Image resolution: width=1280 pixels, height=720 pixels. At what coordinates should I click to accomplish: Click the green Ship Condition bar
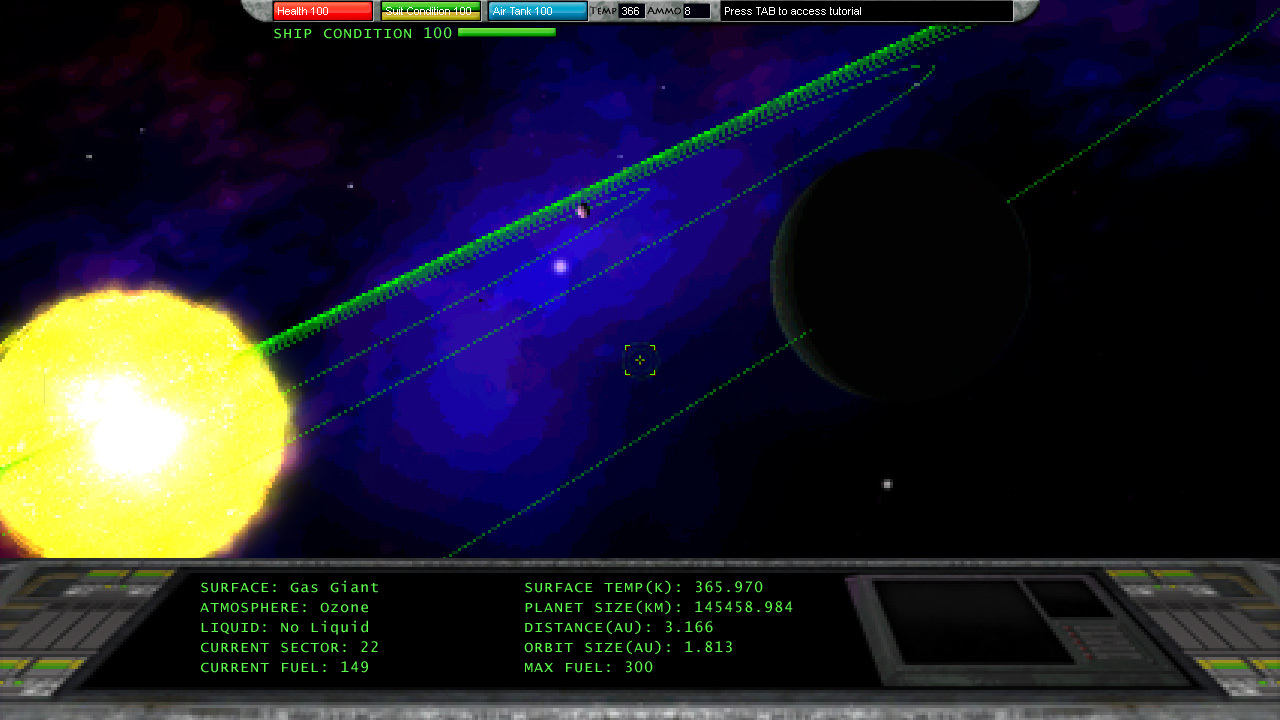(x=507, y=33)
